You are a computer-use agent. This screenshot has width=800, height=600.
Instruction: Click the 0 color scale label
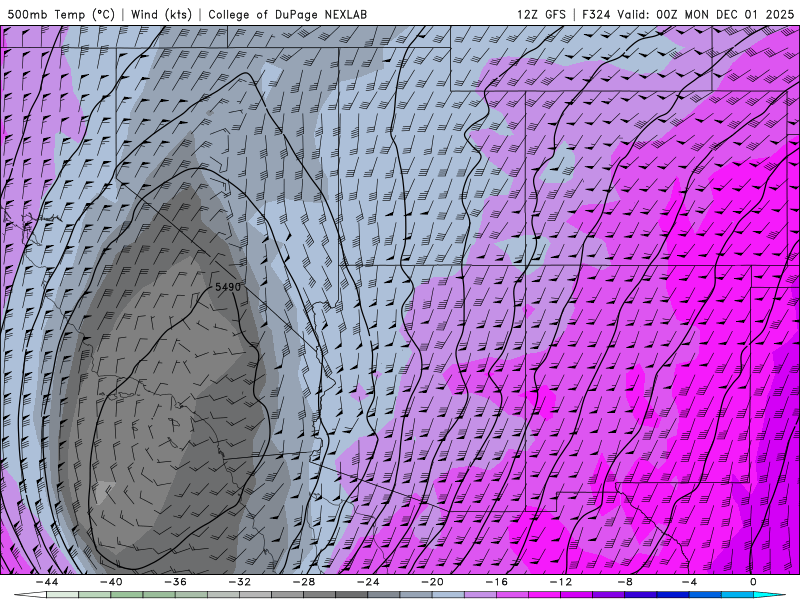point(753,582)
